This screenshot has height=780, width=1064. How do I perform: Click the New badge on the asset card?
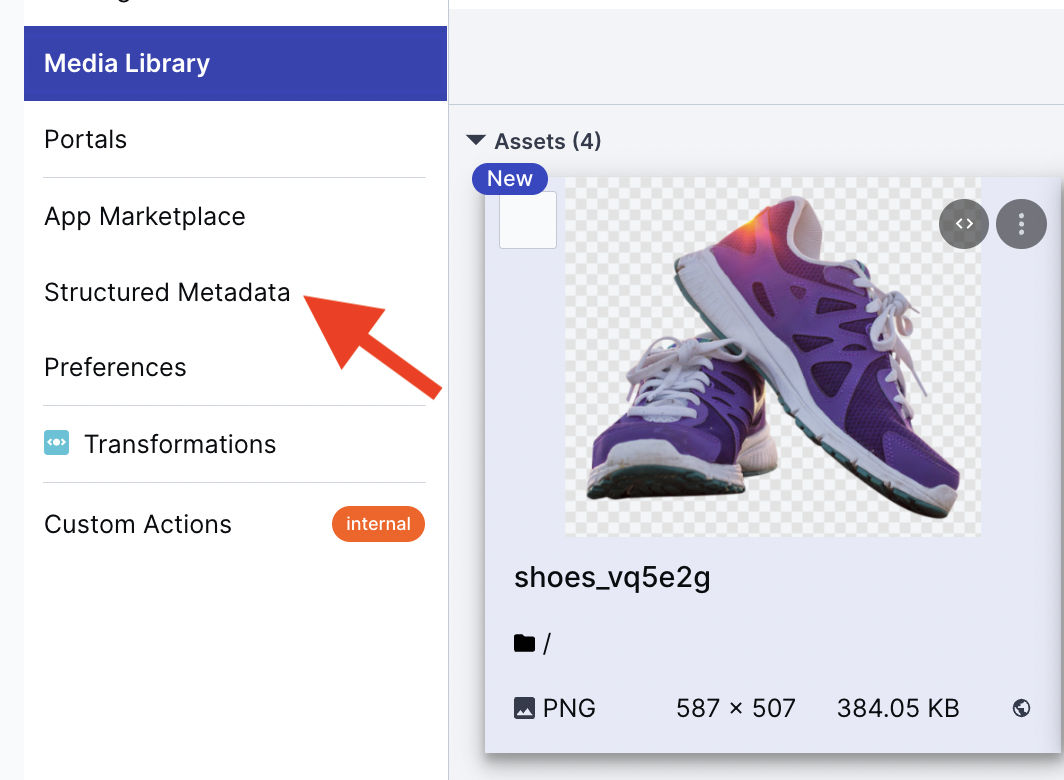click(510, 179)
